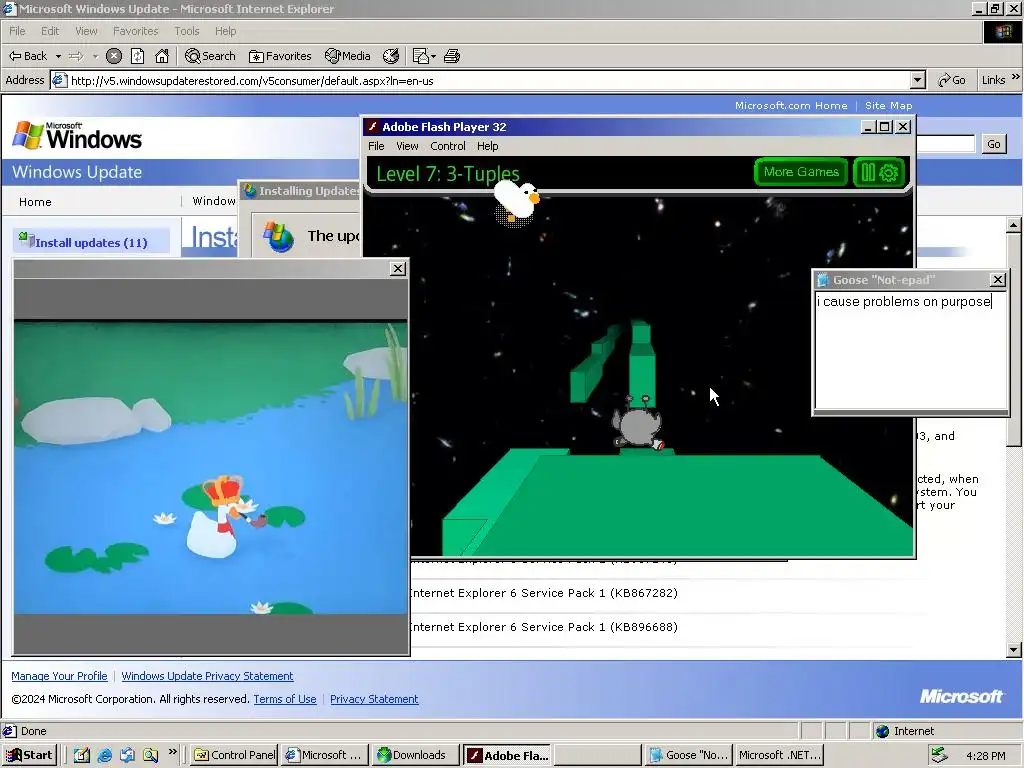Pause the Flash game
The width and height of the screenshot is (1024, 768).
(868, 172)
